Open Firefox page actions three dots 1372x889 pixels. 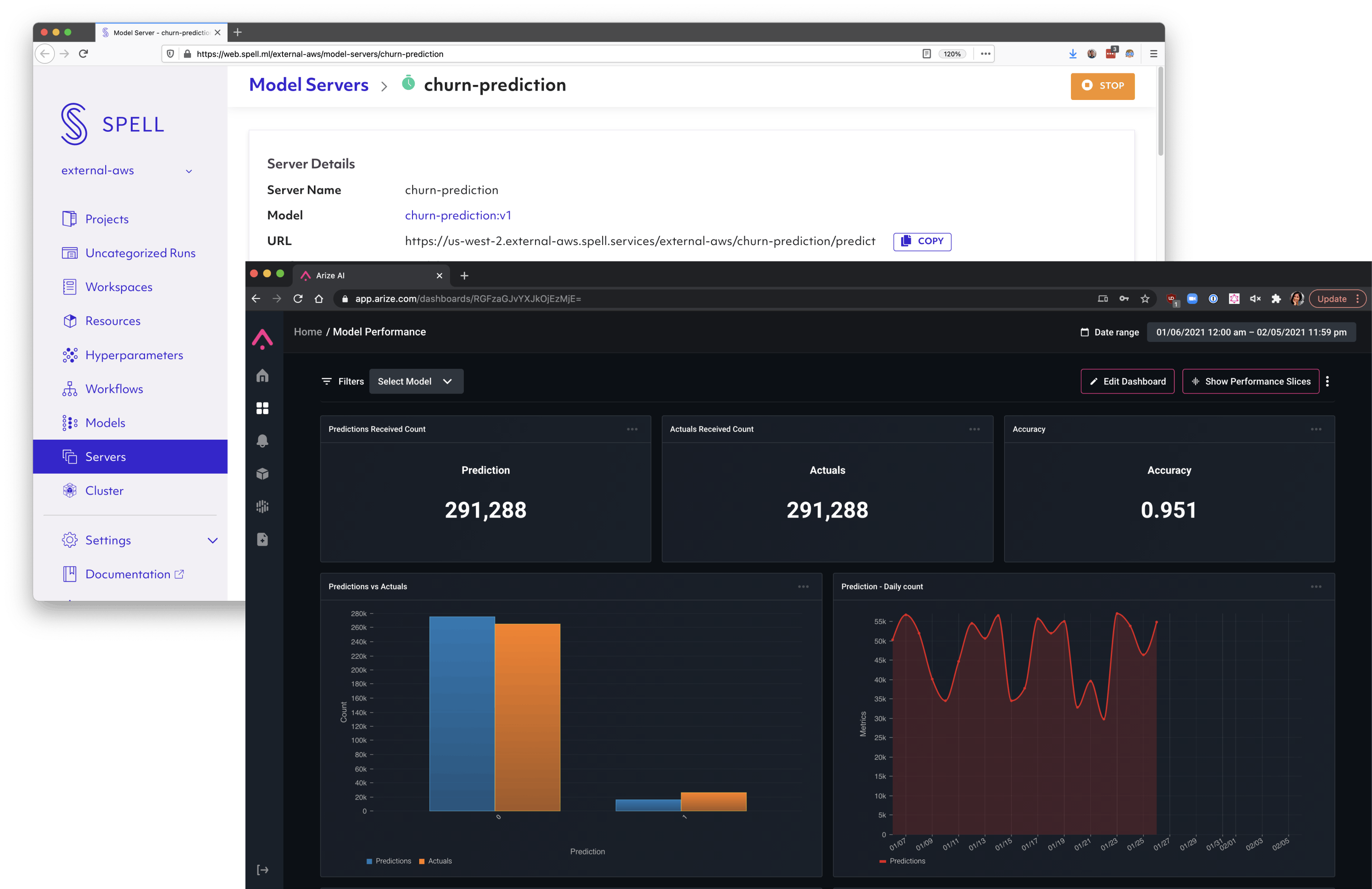985,54
